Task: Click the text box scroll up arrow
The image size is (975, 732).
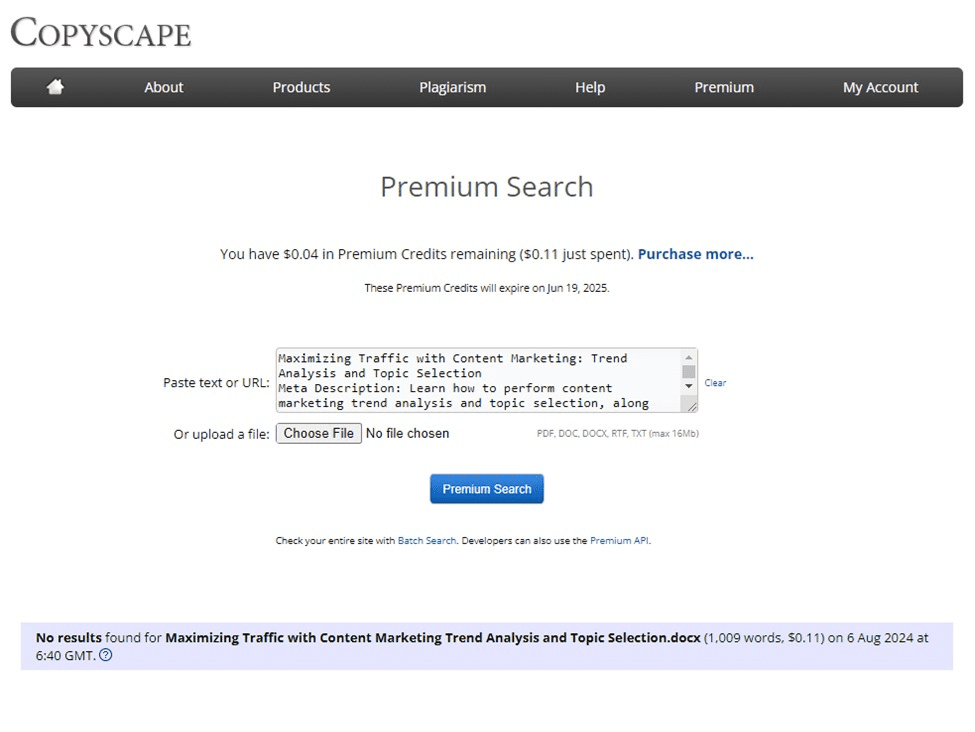Action: point(688,358)
